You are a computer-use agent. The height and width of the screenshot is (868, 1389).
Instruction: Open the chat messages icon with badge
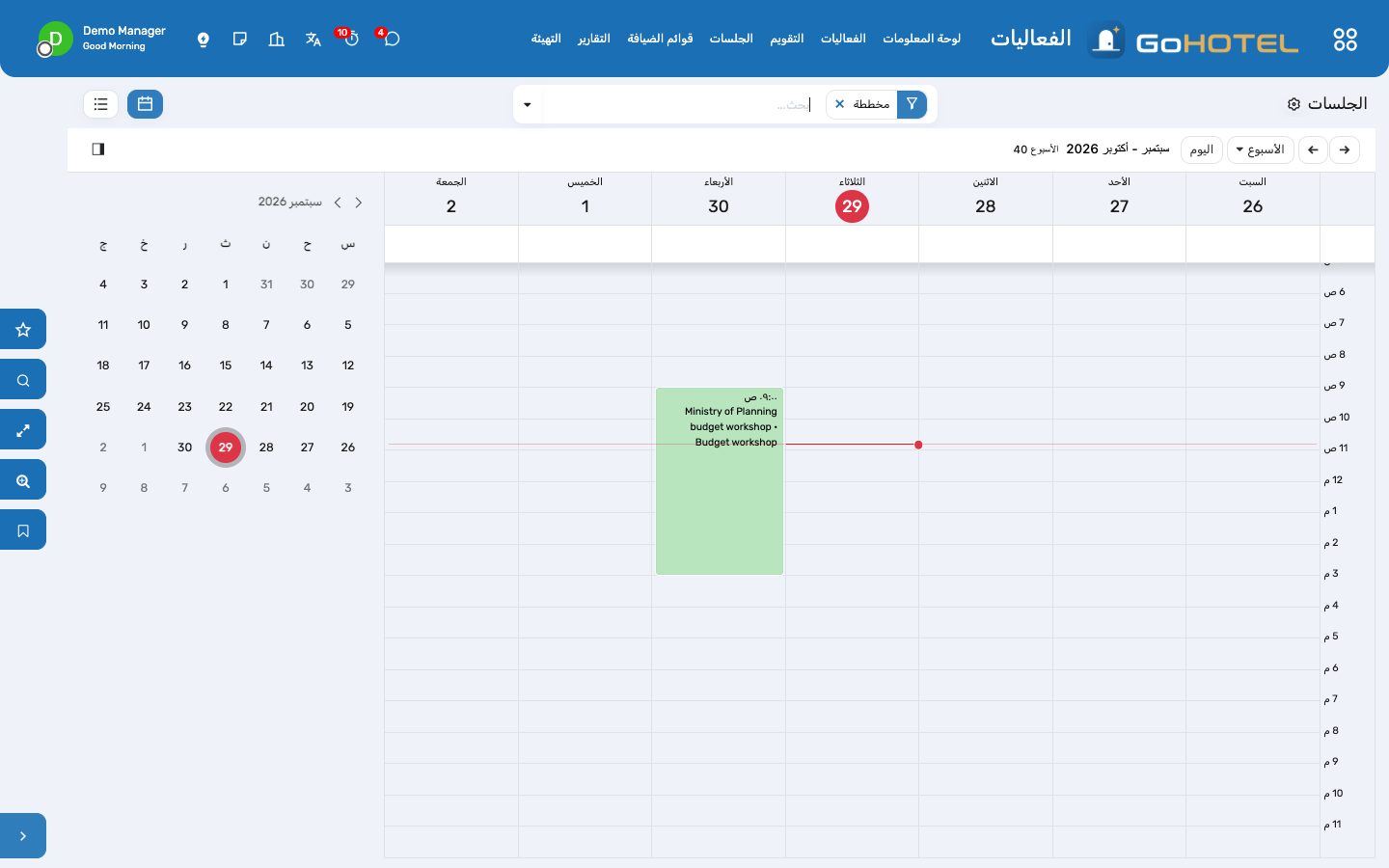pos(391,39)
